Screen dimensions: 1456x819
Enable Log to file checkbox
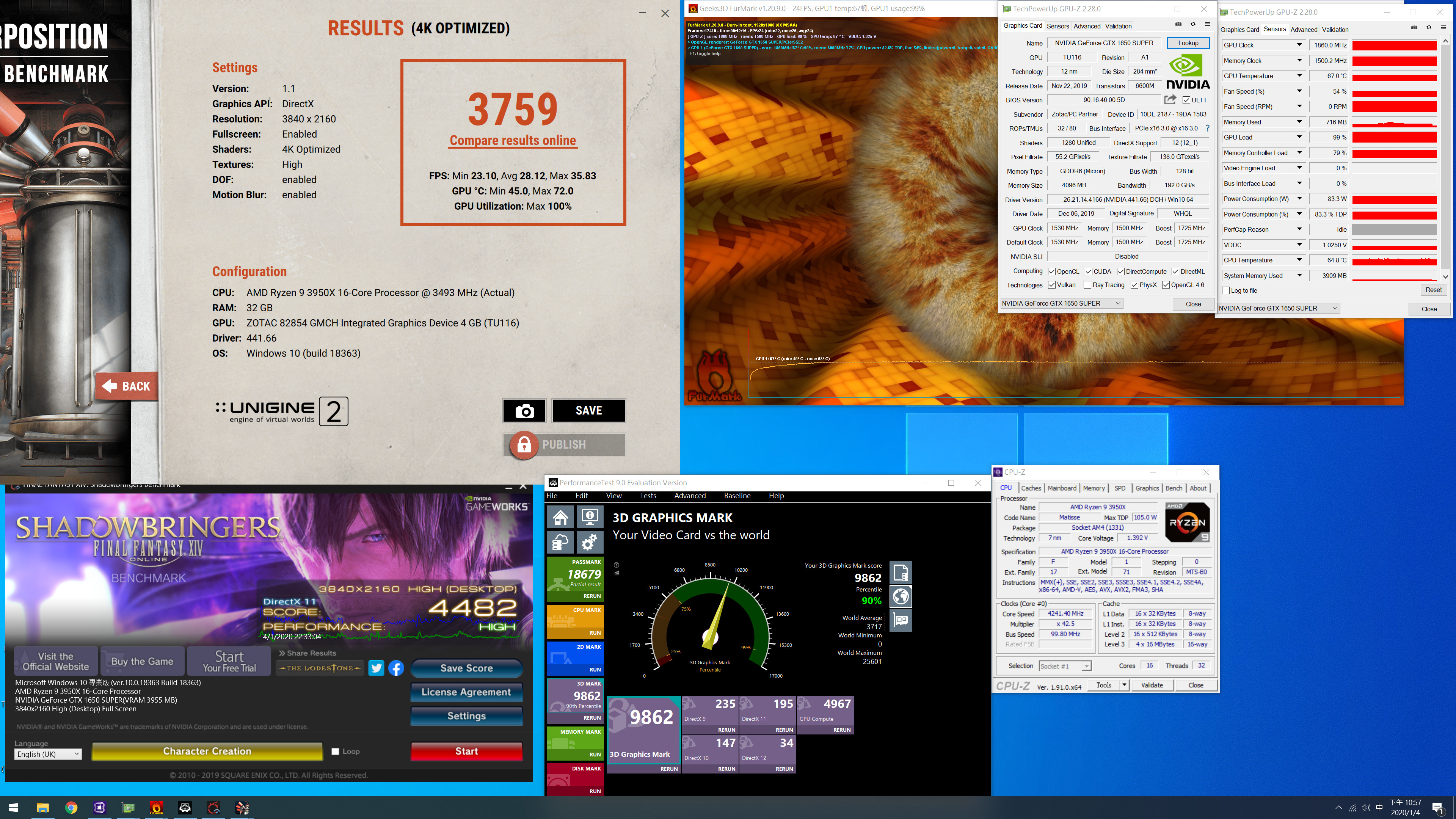click(x=1226, y=290)
